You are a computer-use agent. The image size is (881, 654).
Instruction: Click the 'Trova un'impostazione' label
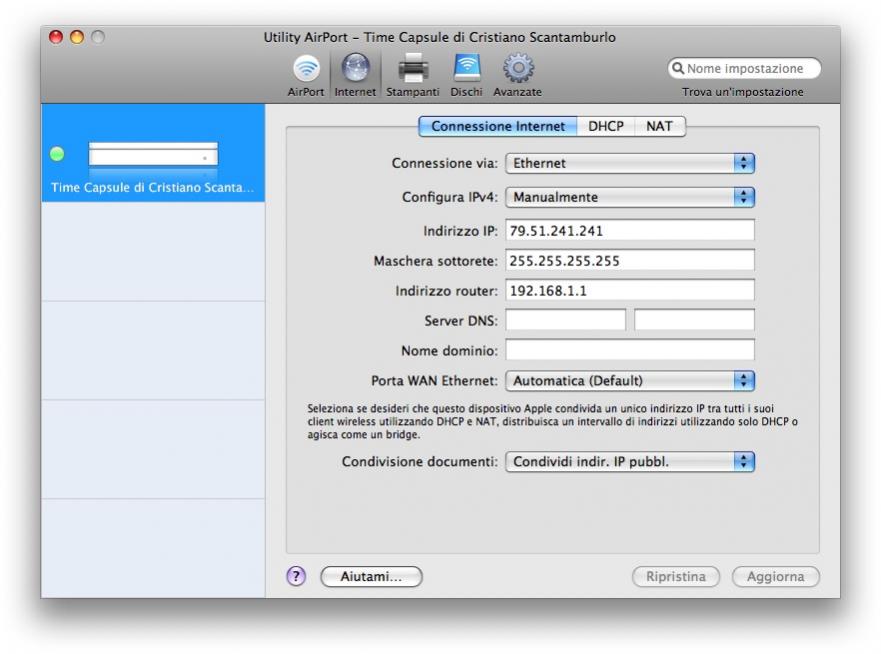pyautogui.click(x=743, y=92)
